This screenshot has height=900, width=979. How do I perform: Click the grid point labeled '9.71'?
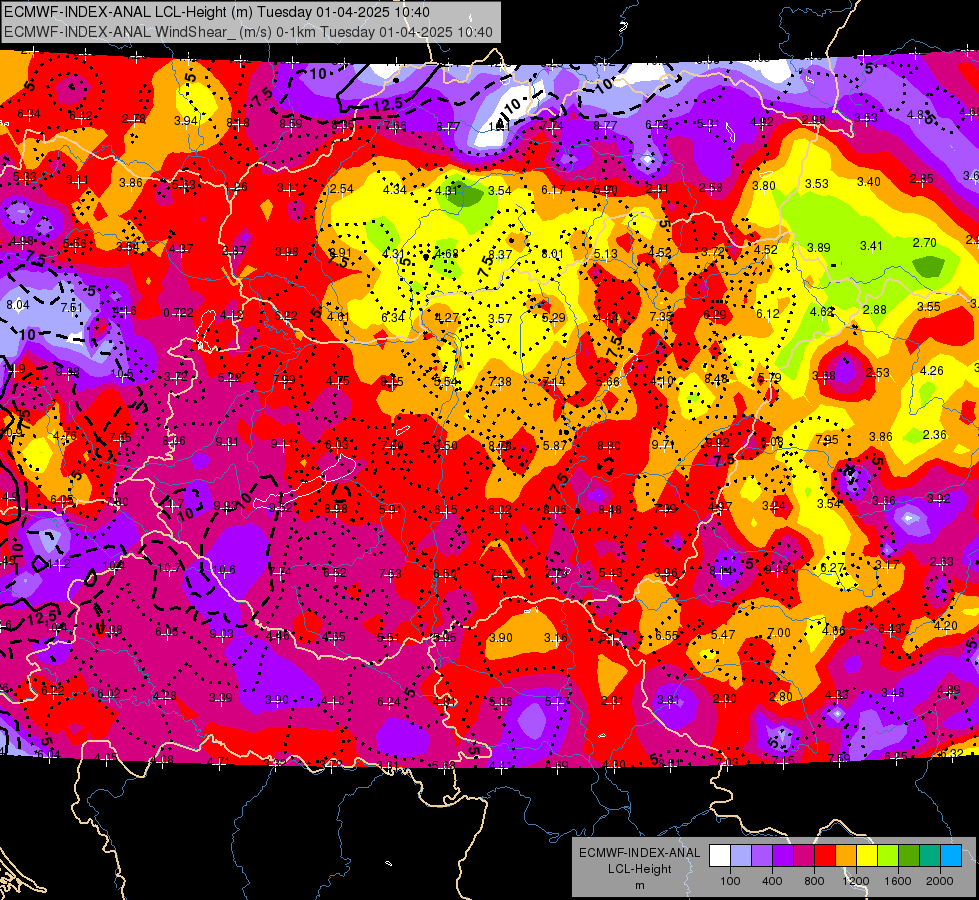pos(663,444)
